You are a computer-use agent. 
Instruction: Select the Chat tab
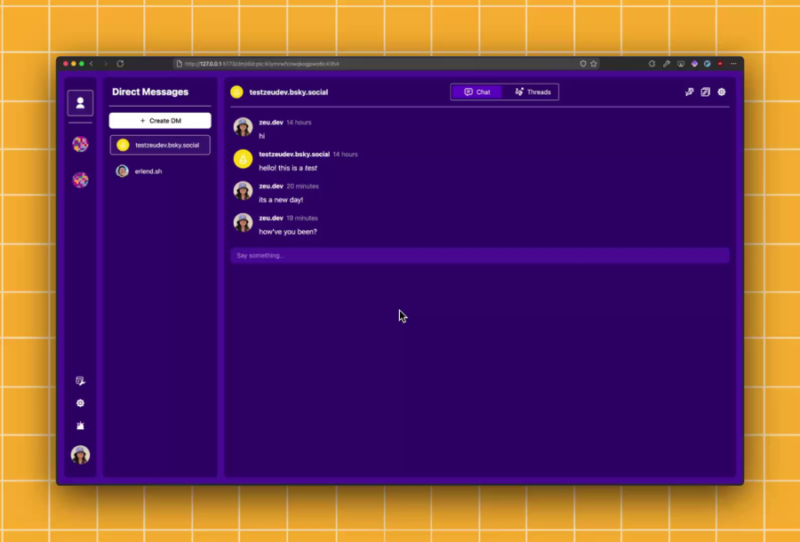pyautogui.click(x=477, y=92)
